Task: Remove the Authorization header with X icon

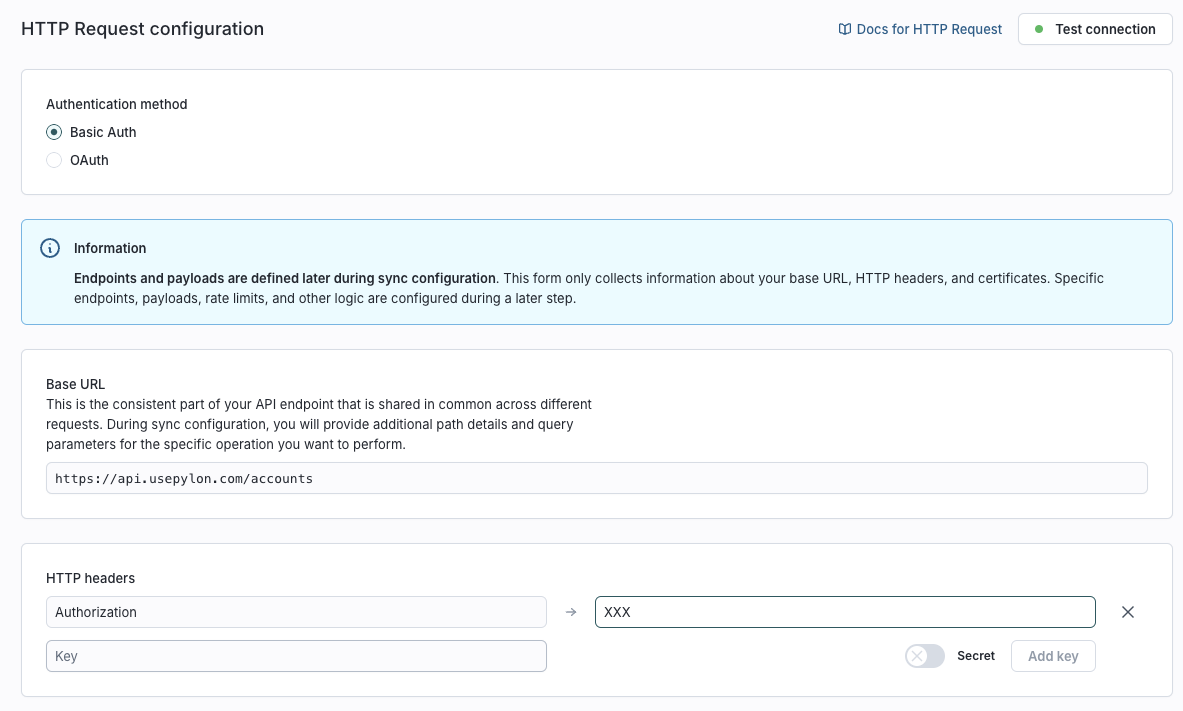Action: coord(1128,612)
